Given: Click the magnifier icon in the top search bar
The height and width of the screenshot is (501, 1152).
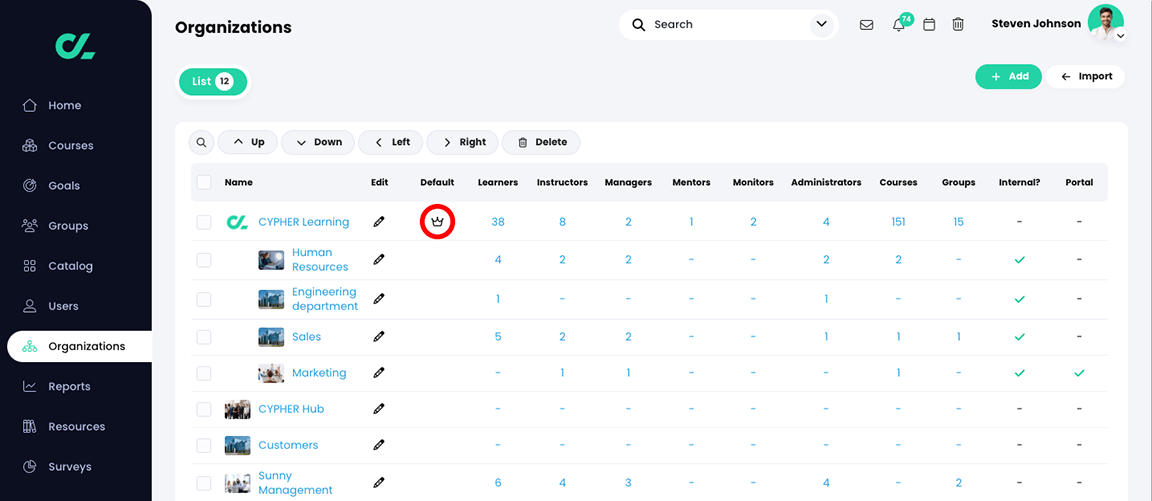Looking at the screenshot, I should coord(639,25).
